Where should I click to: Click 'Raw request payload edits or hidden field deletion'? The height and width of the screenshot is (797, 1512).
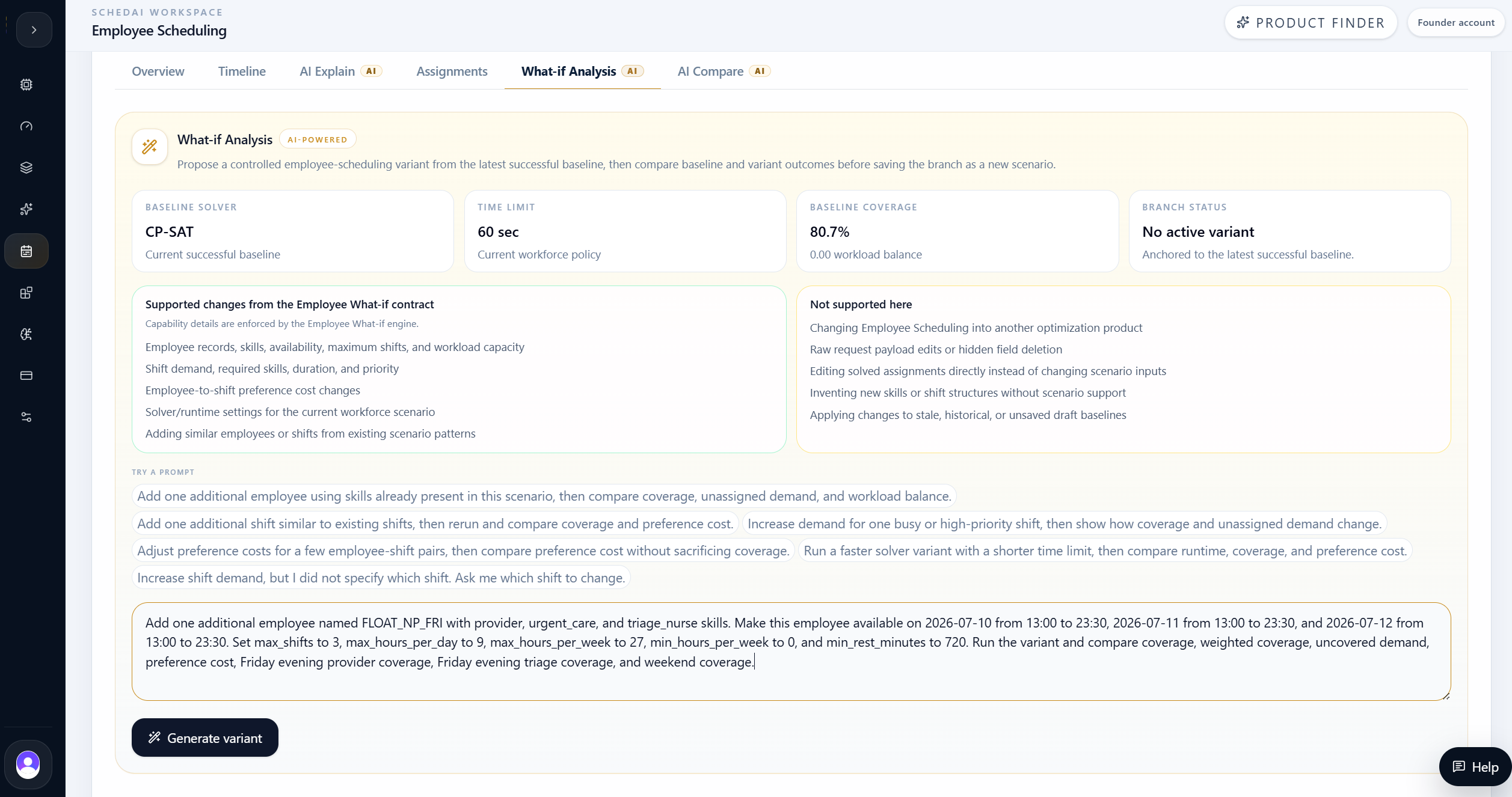[x=936, y=350]
